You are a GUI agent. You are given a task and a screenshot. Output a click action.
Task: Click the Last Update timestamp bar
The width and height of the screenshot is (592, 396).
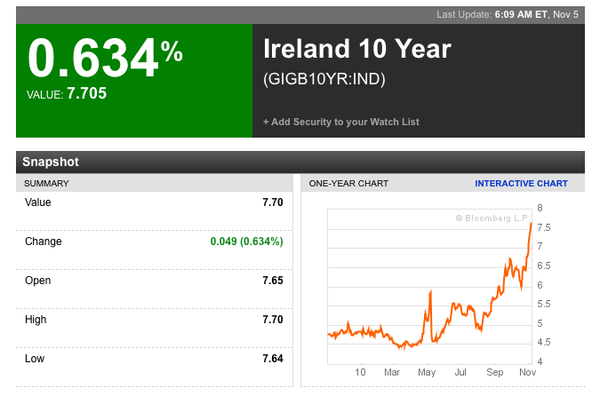[x=300, y=15]
